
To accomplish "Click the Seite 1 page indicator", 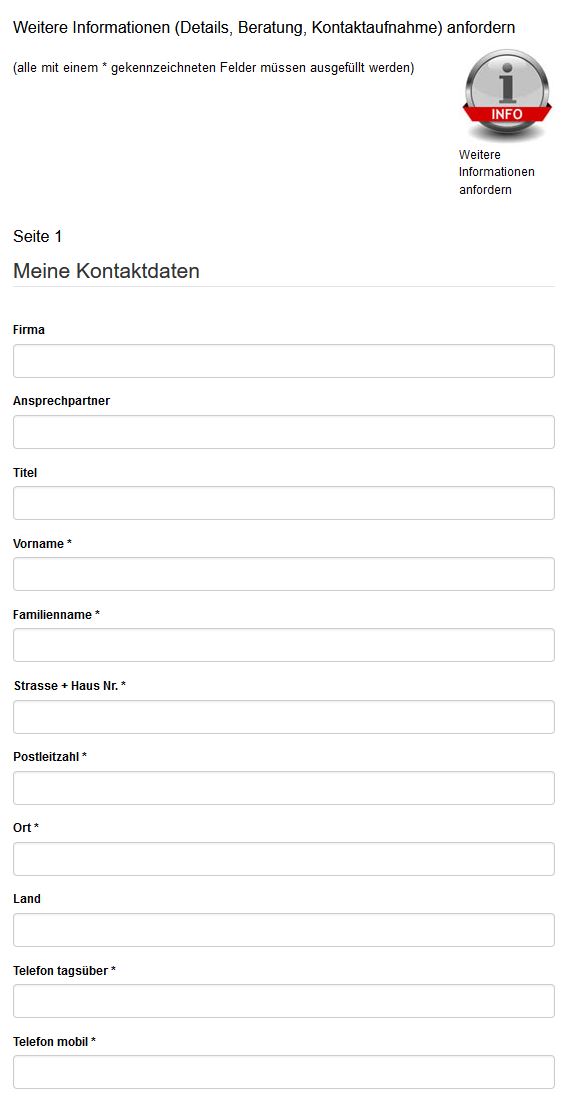I will 37,237.
